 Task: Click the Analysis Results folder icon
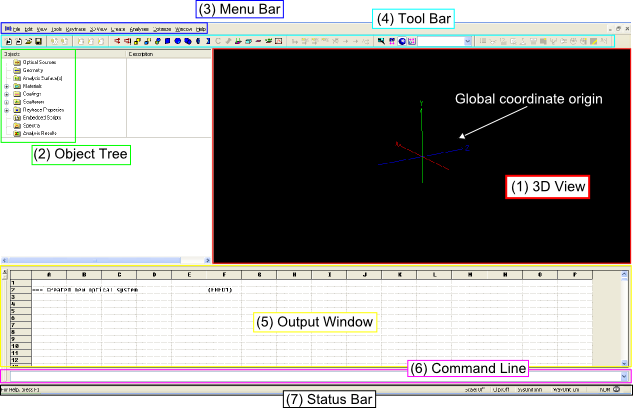click(17, 133)
